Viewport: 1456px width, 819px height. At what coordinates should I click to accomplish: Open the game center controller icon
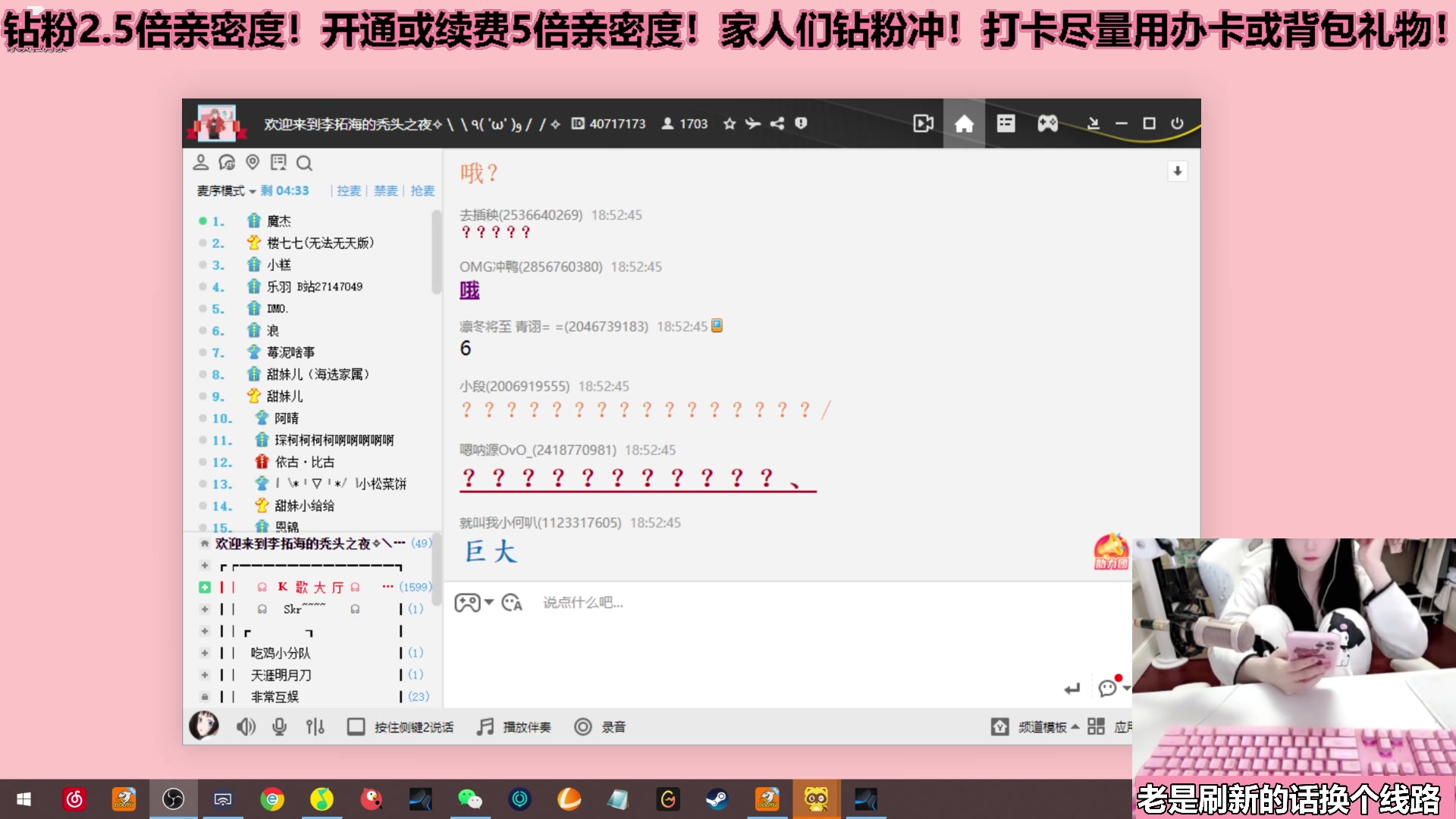pos(1046,123)
